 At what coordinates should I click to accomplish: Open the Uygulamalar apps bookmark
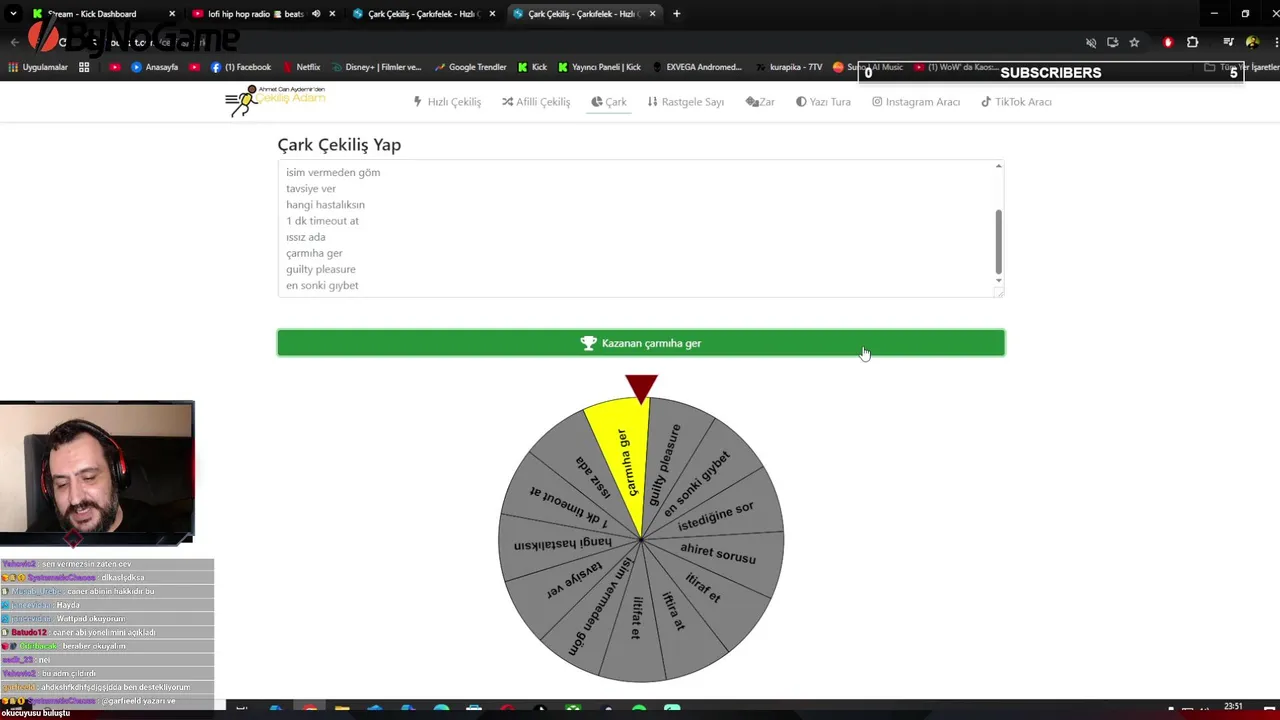(38, 67)
